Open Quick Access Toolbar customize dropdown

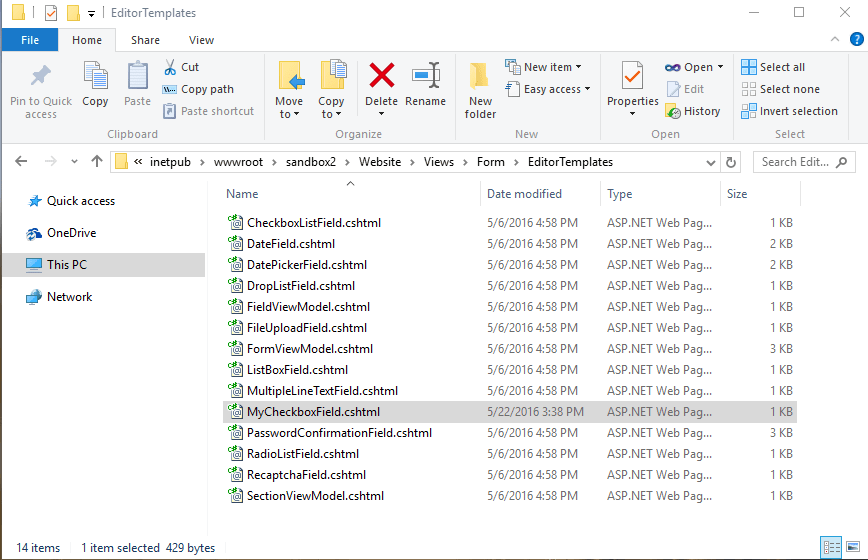92,13
